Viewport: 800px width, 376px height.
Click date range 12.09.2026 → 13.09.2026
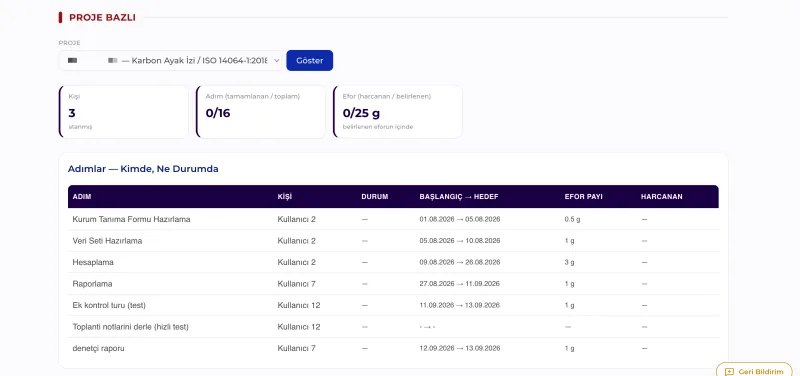460,348
